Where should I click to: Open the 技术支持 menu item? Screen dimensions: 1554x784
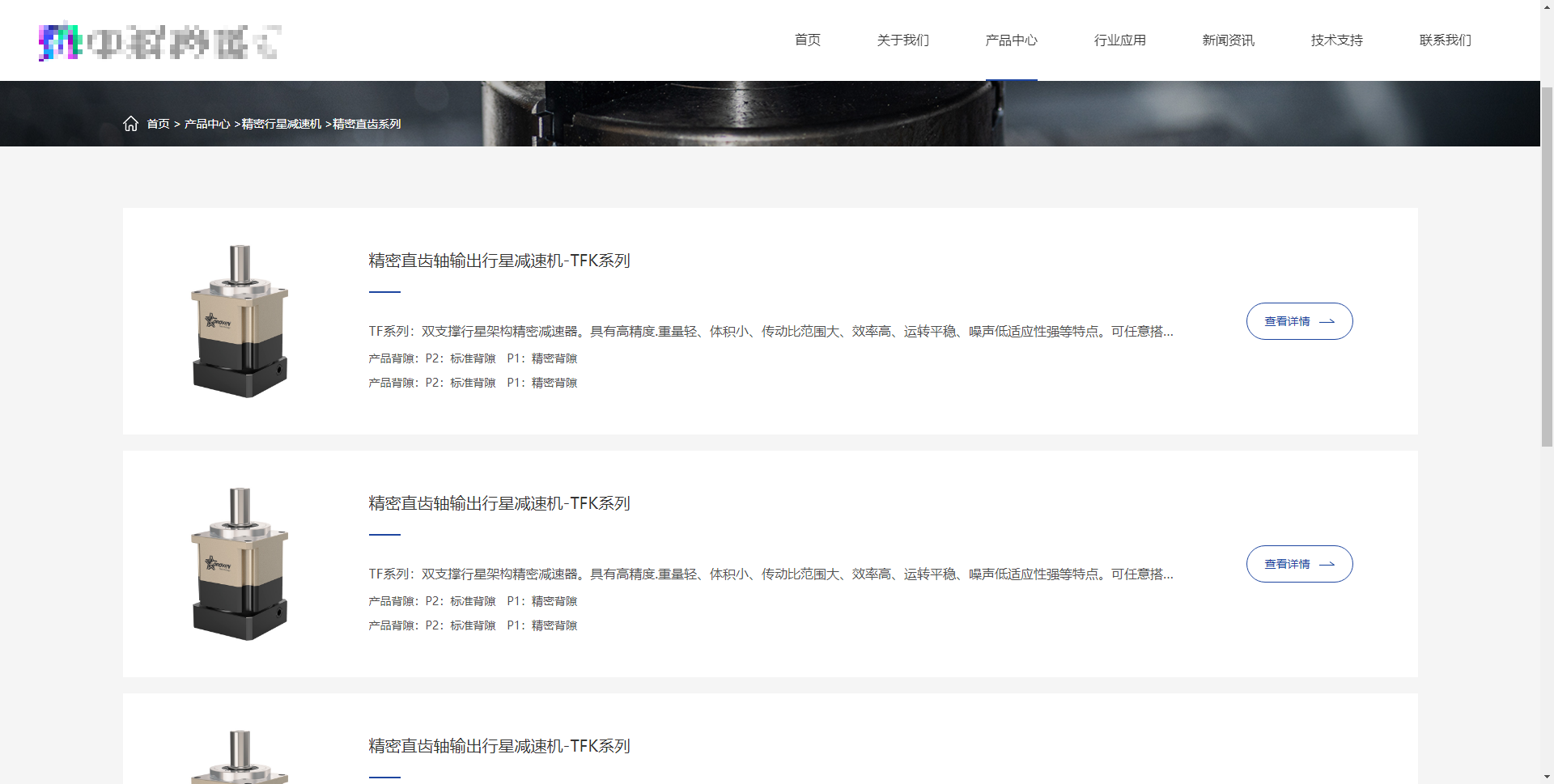[x=1337, y=40]
